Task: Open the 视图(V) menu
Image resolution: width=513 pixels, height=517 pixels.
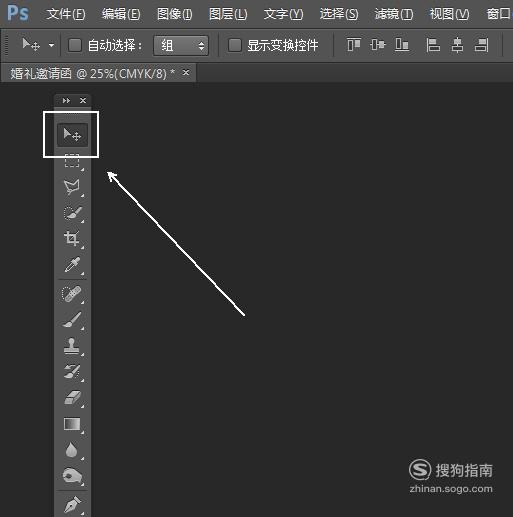Action: coord(449,14)
